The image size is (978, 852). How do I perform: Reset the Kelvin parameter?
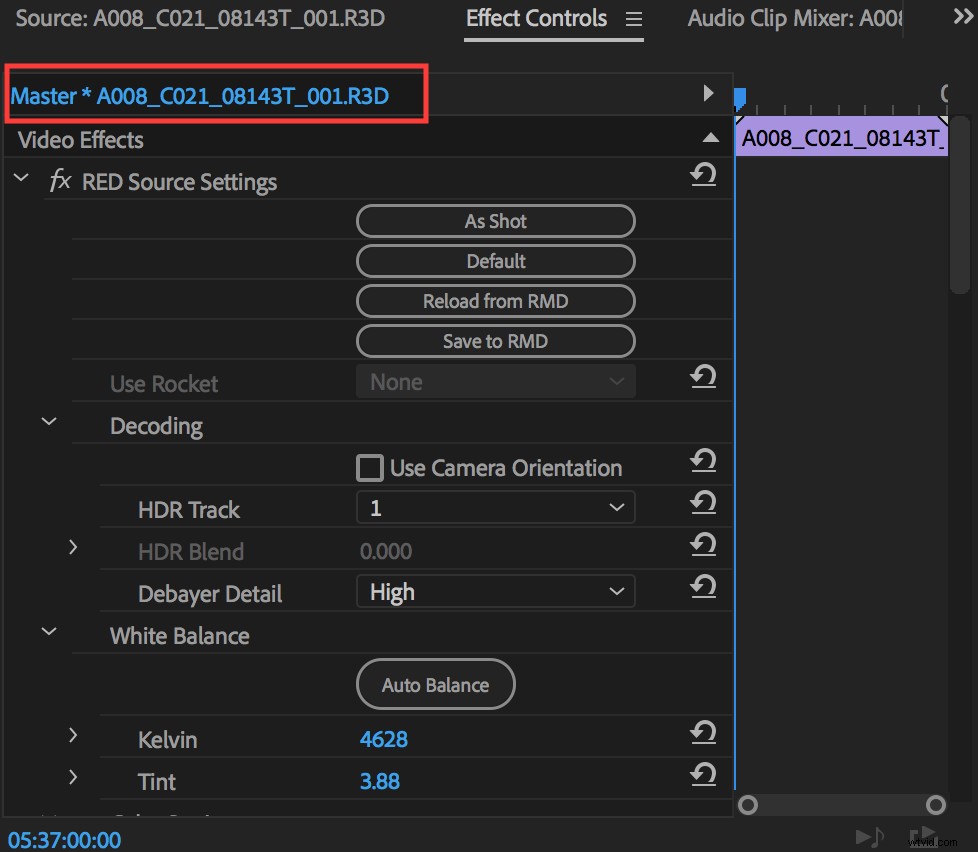coord(703,733)
